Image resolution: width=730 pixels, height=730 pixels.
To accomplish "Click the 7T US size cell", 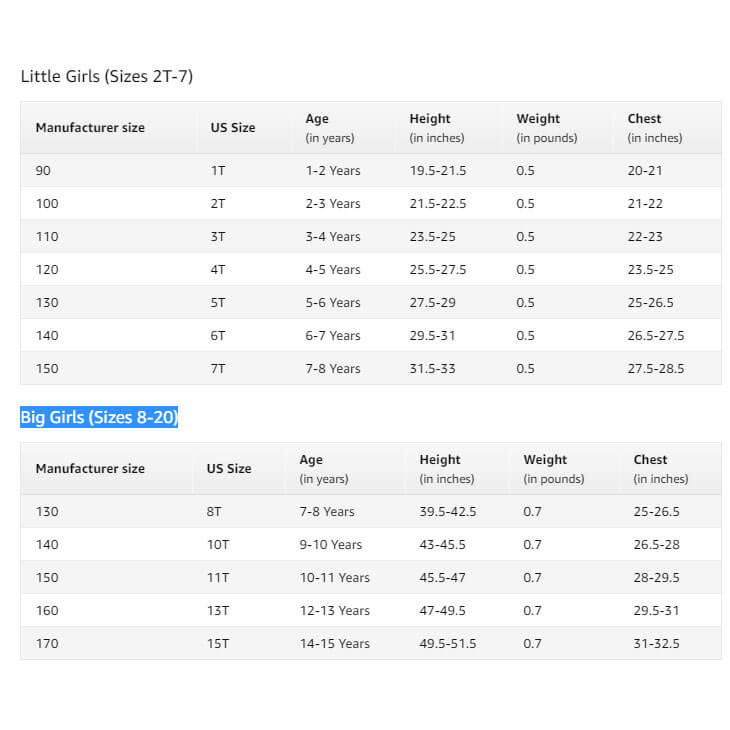I will [218, 369].
